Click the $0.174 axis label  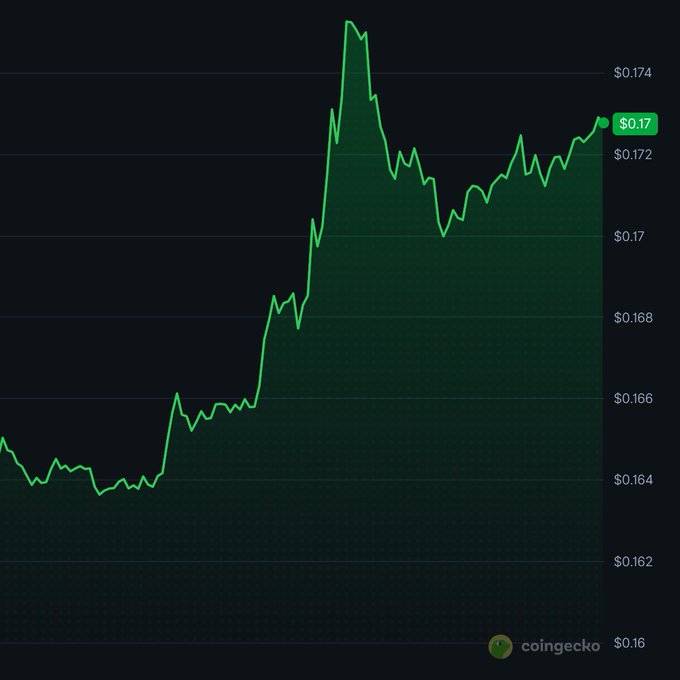pyautogui.click(x=633, y=73)
